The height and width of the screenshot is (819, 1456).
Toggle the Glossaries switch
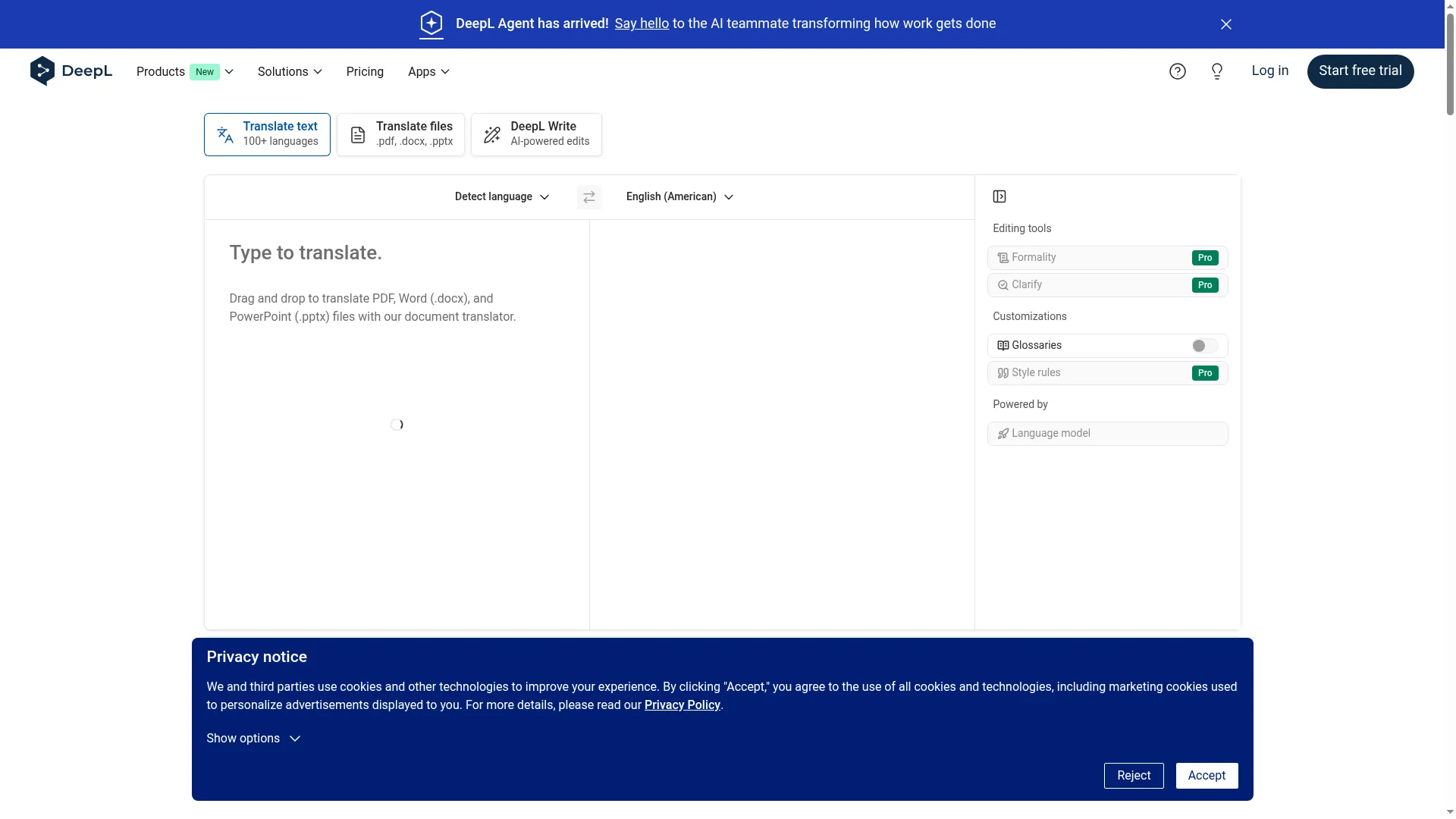click(x=1203, y=346)
